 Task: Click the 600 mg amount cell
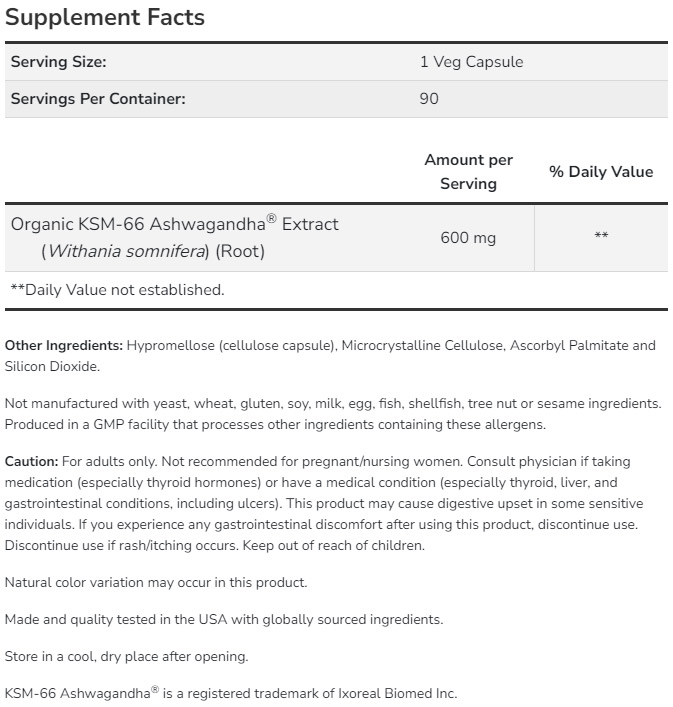coord(468,238)
